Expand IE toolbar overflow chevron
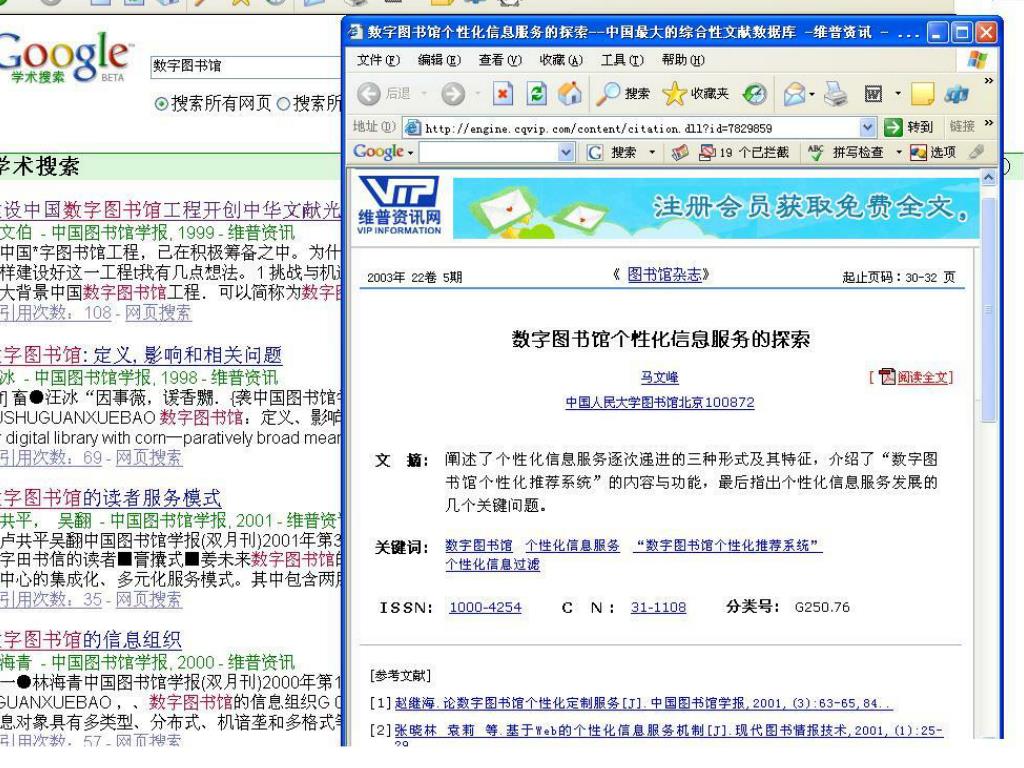The width and height of the screenshot is (1024, 768). [x=989, y=80]
